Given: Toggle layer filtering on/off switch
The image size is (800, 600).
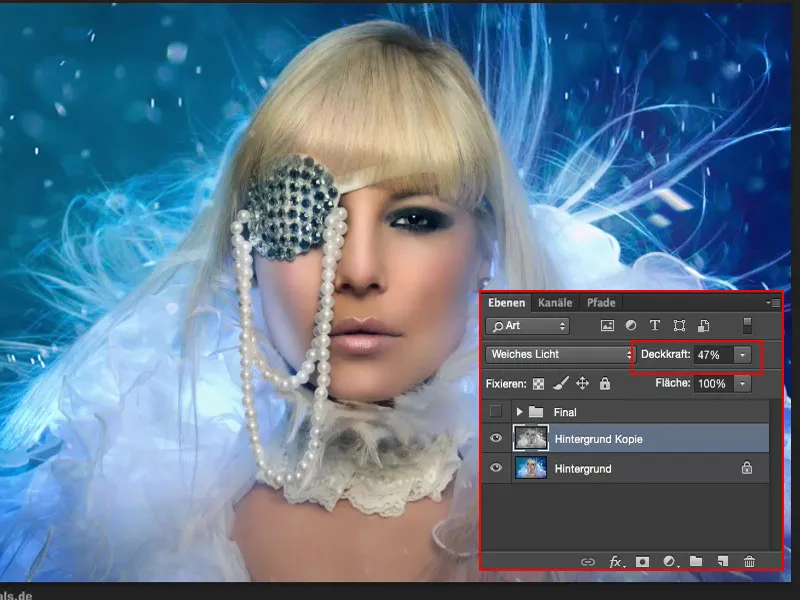Looking at the screenshot, I should click(747, 326).
